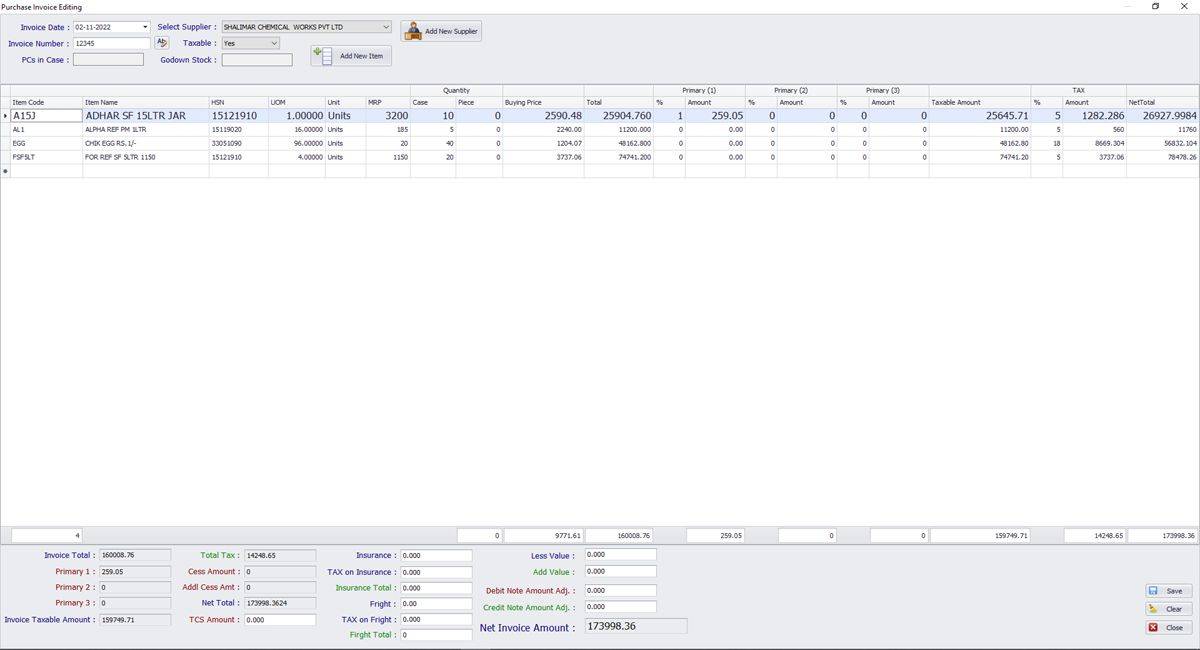Save the purchase invoice
The image size is (1200, 650).
click(x=1168, y=591)
